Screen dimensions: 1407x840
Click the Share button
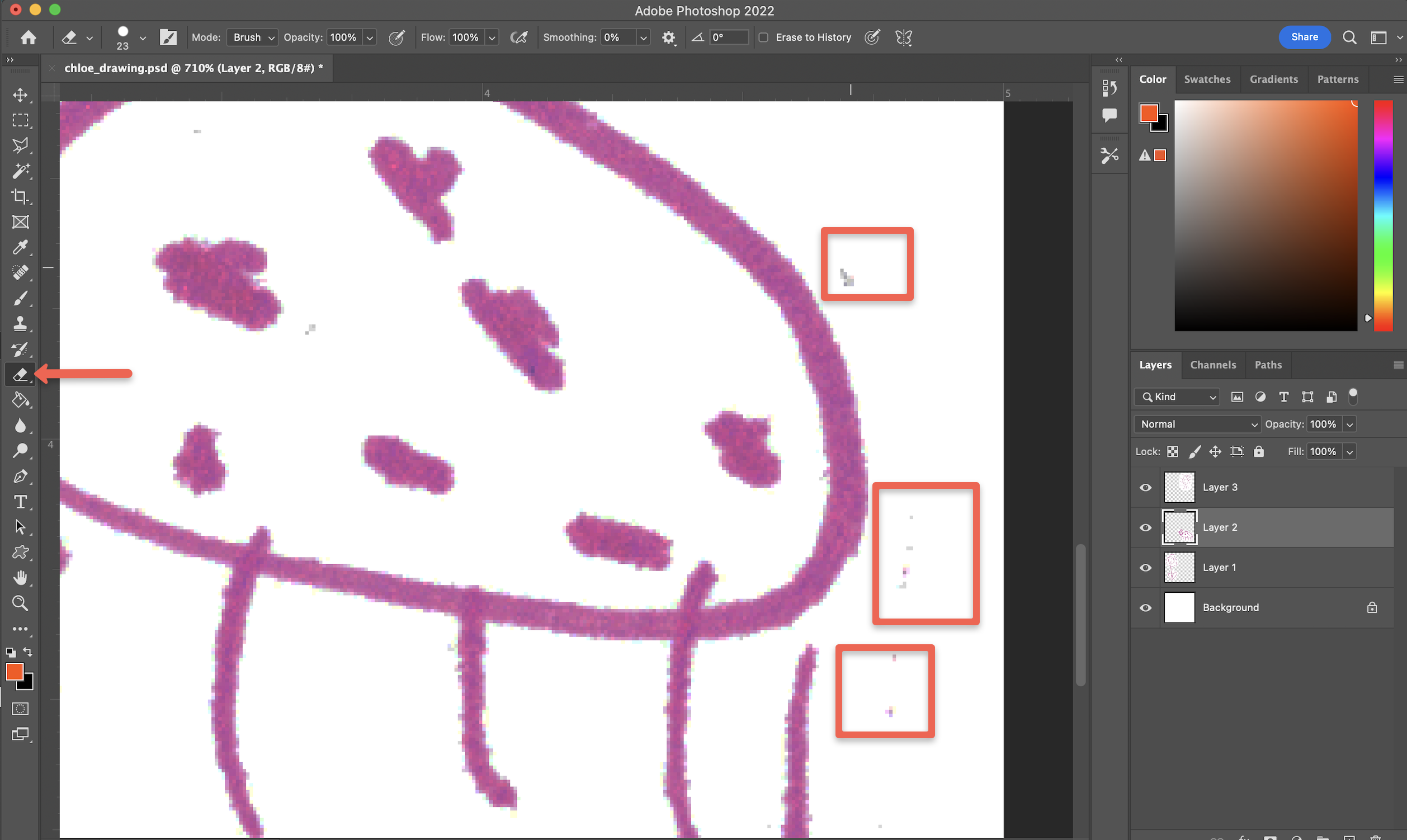click(1304, 37)
